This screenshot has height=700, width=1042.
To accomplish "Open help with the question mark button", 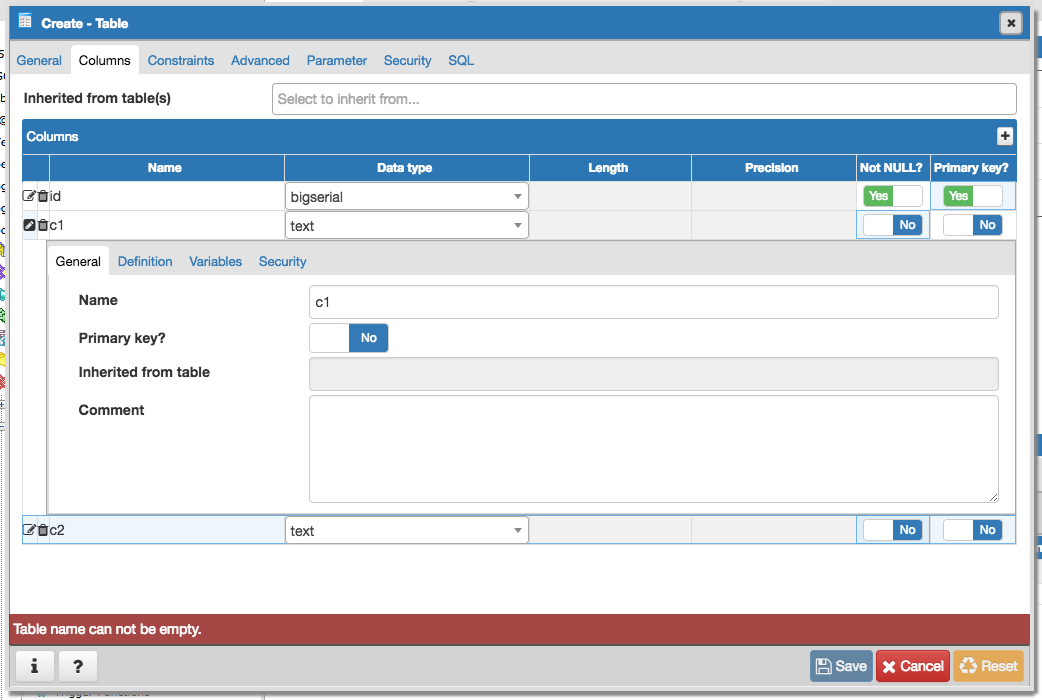I will (x=78, y=665).
